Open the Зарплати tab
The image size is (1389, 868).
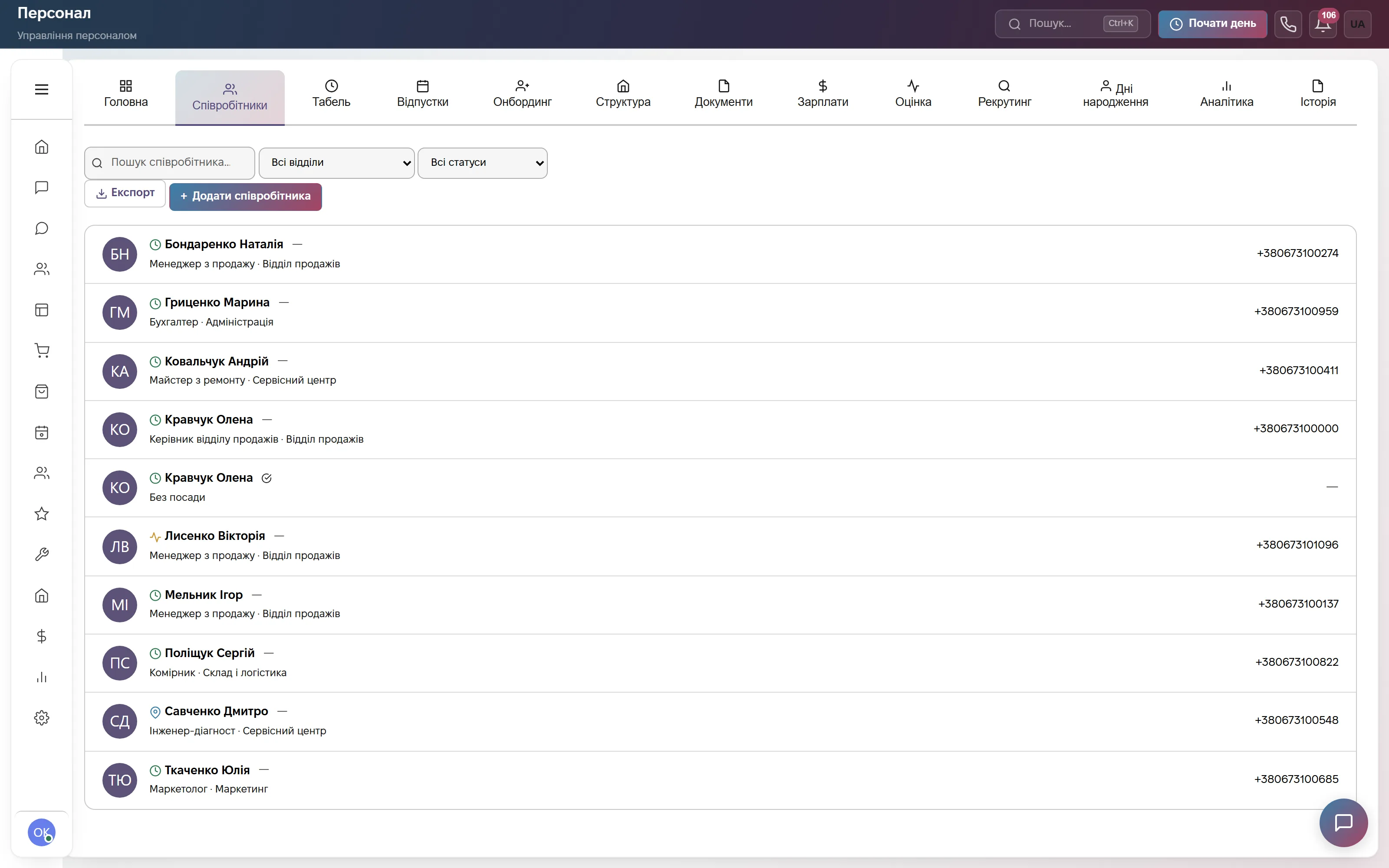tap(823, 94)
